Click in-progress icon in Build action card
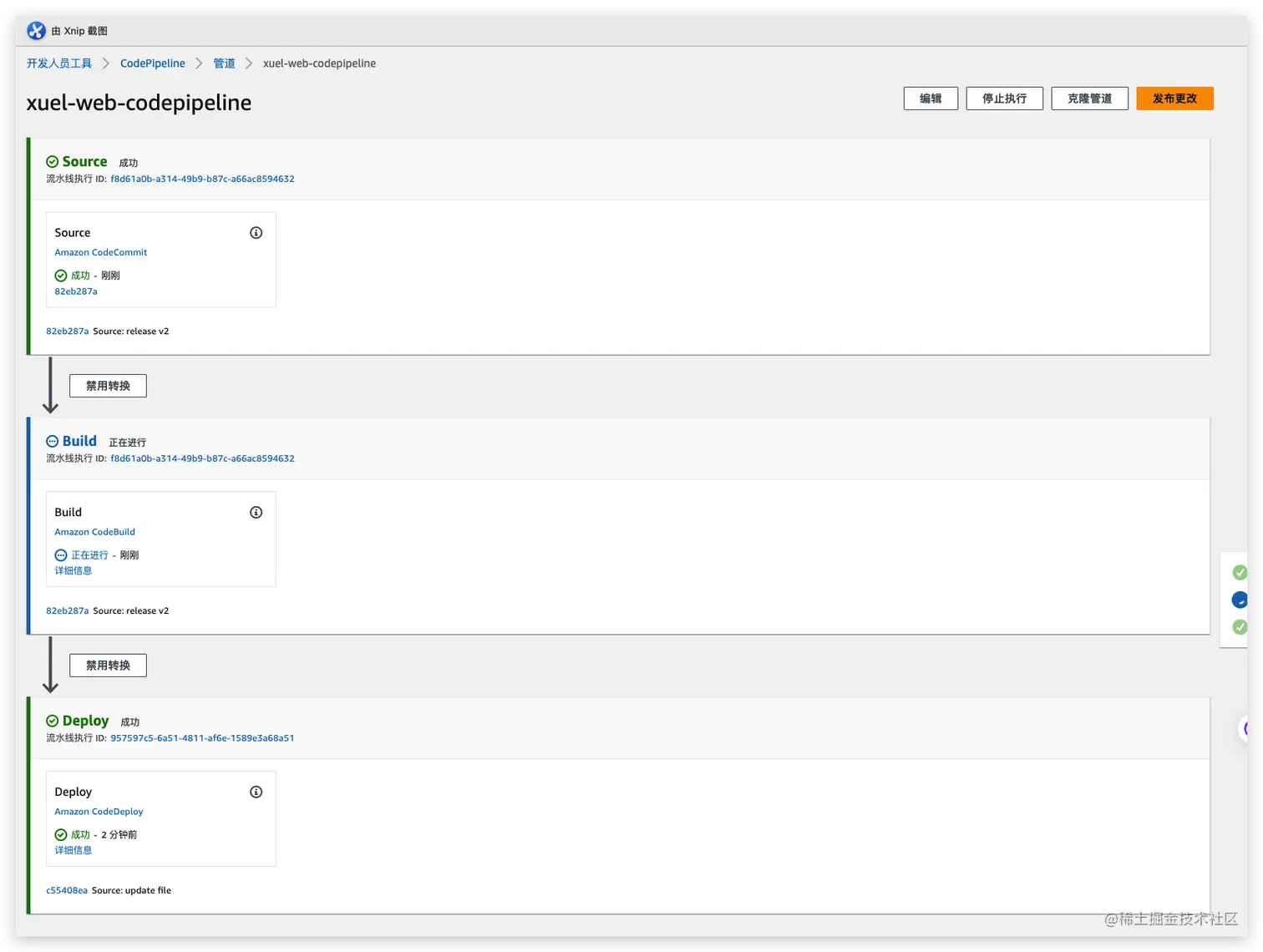1263x952 pixels. tap(60, 555)
